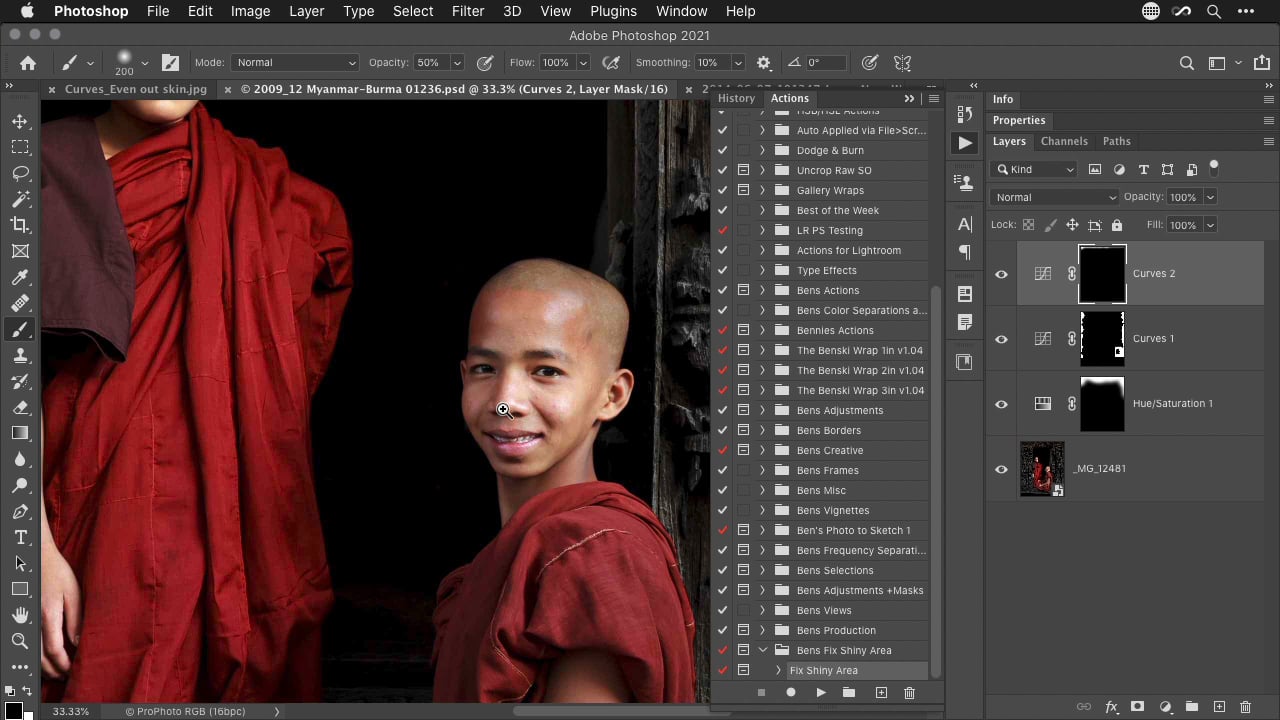Select the Clone Stamp tool
This screenshot has height=720, width=1280.
click(20, 355)
